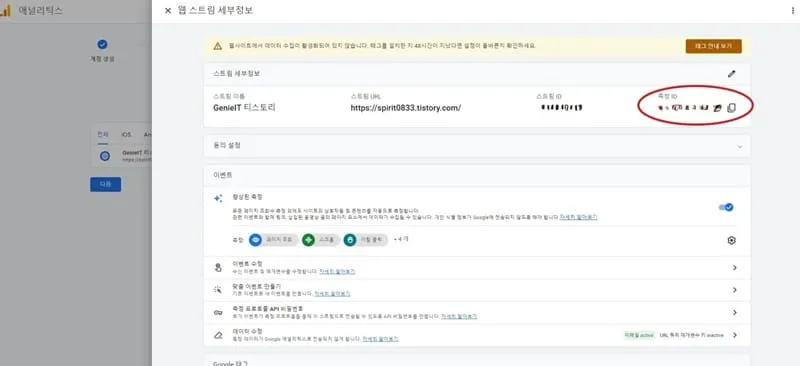Screen dimensions: 800x366
Task: Toggle the enhanced measurement switch
Action: 726,207
